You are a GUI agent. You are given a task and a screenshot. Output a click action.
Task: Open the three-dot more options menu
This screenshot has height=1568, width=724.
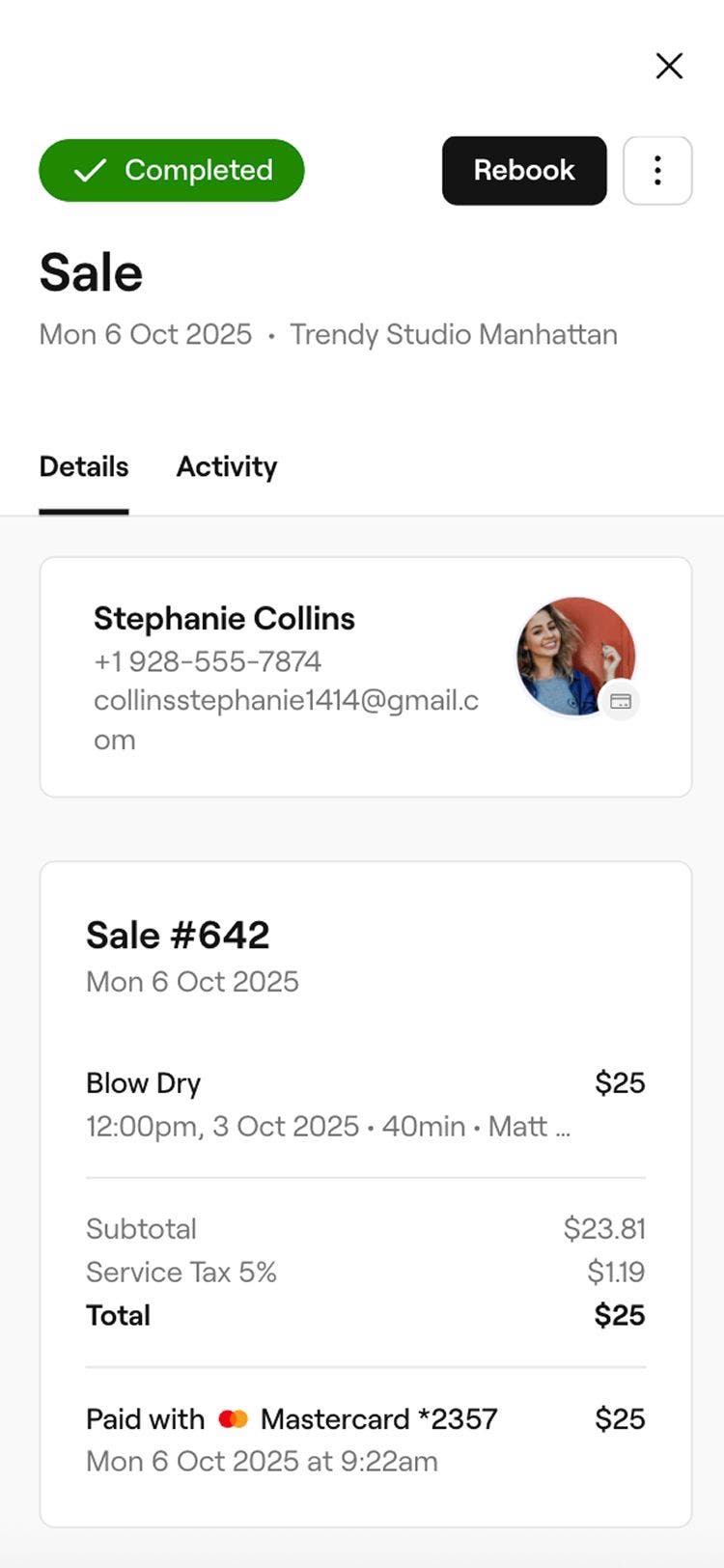click(657, 171)
